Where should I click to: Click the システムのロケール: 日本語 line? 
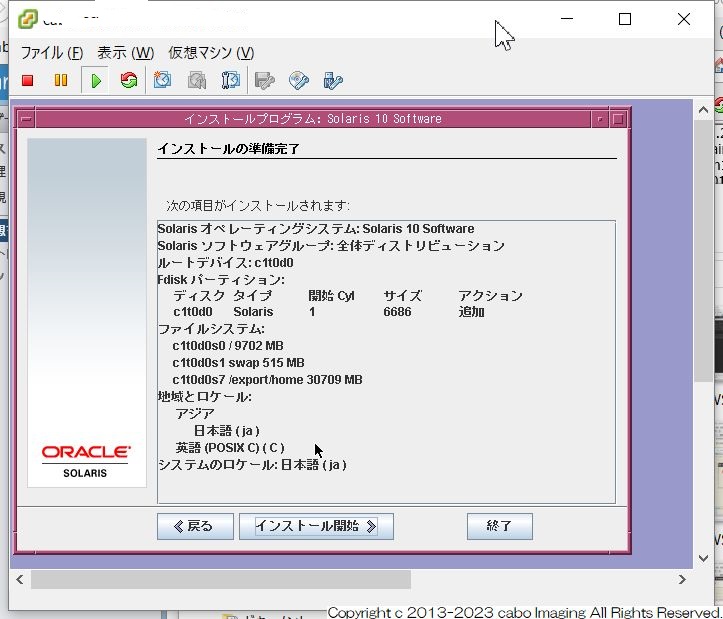coord(252,465)
